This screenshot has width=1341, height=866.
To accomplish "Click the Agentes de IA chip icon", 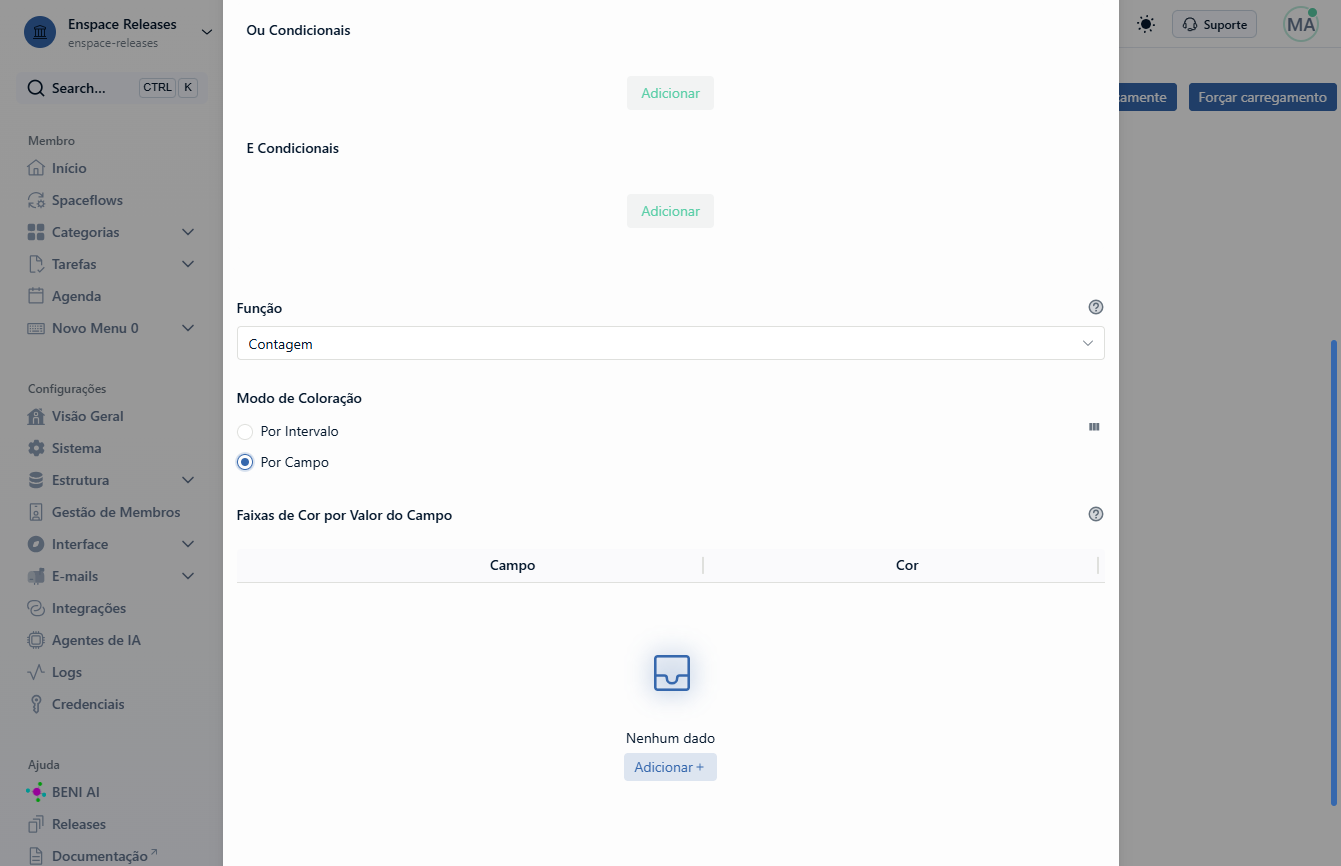I will pyautogui.click(x=36, y=640).
